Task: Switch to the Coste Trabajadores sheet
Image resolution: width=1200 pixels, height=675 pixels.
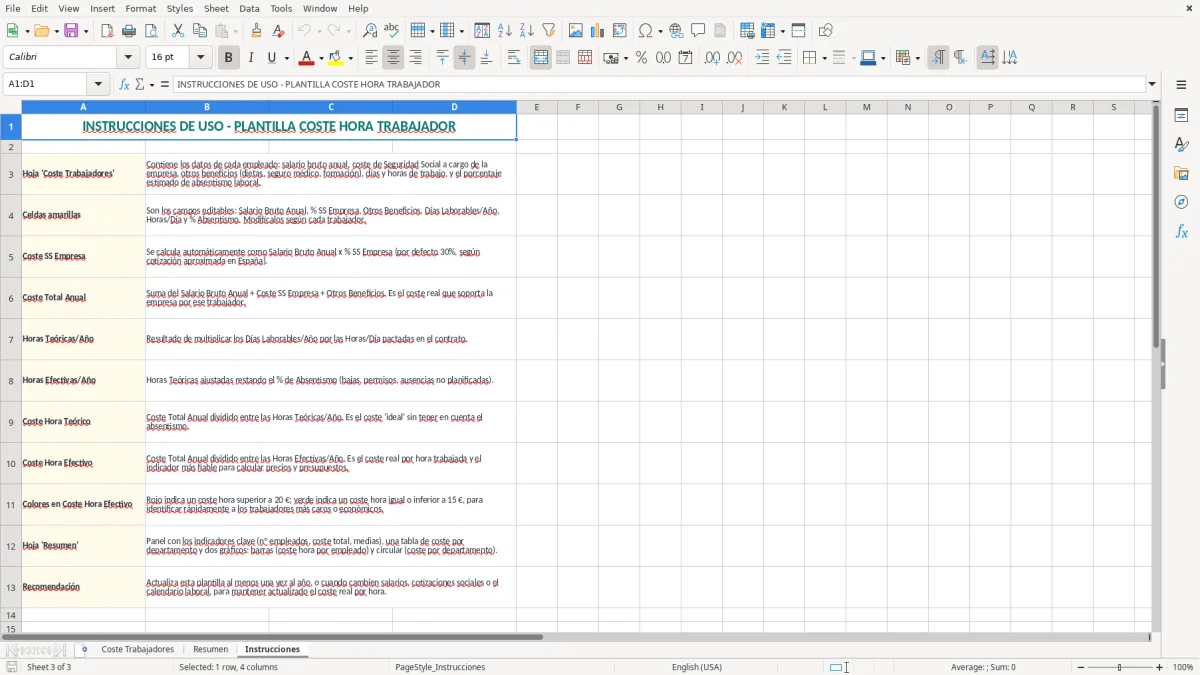Action: pyautogui.click(x=138, y=649)
